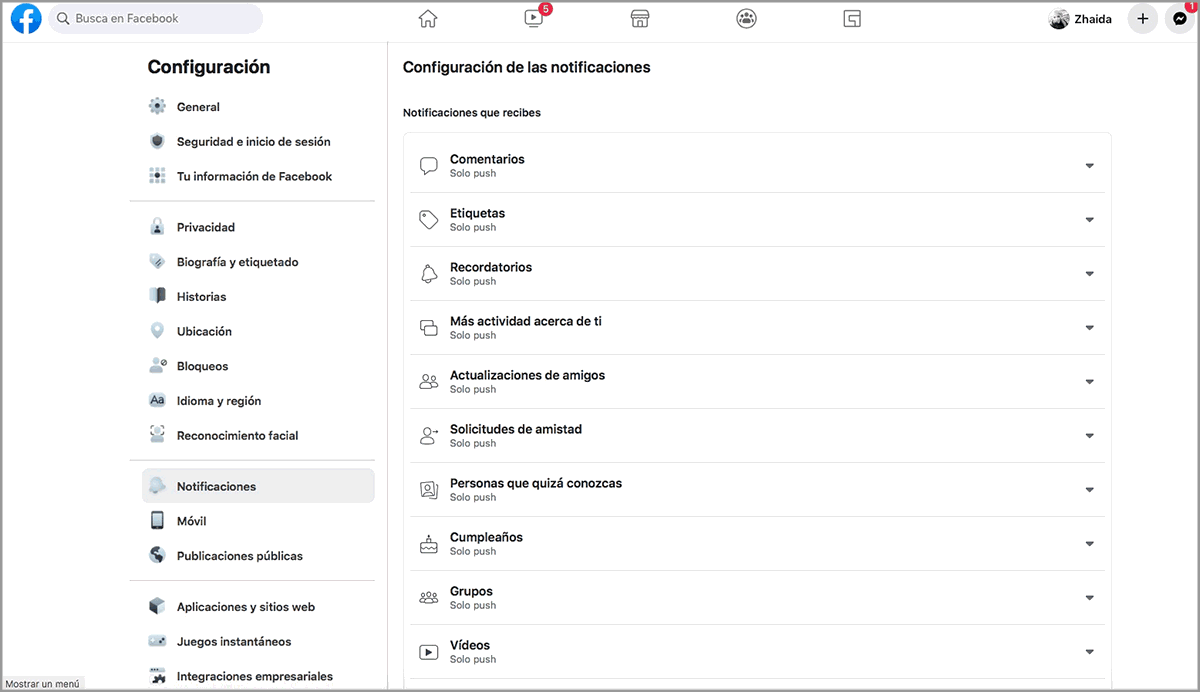This screenshot has height=692, width=1200.
Task: Expand Solicitudes de amistad settings
Action: [1089, 436]
